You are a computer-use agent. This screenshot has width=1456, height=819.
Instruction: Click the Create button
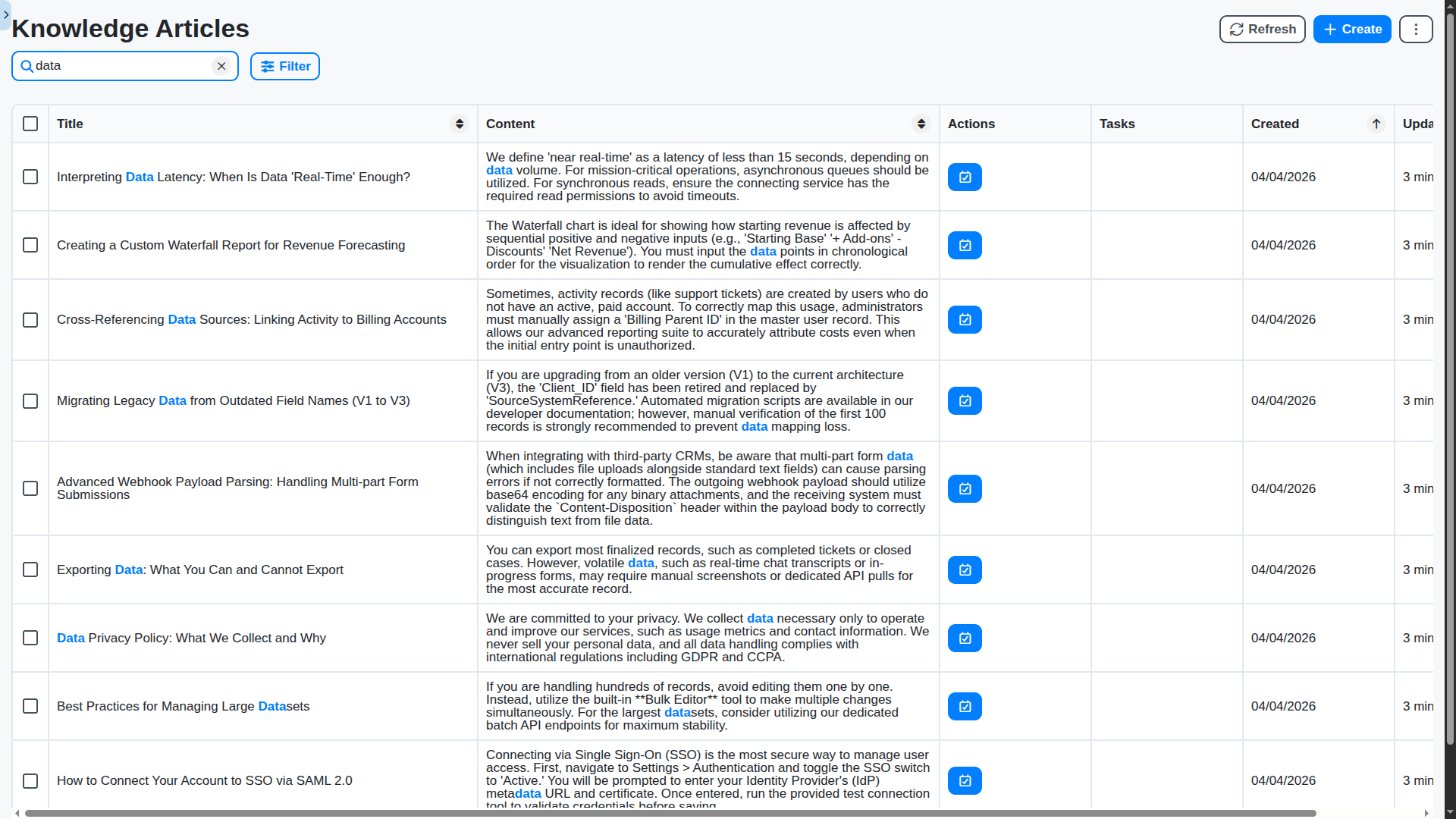pos(1352,29)
